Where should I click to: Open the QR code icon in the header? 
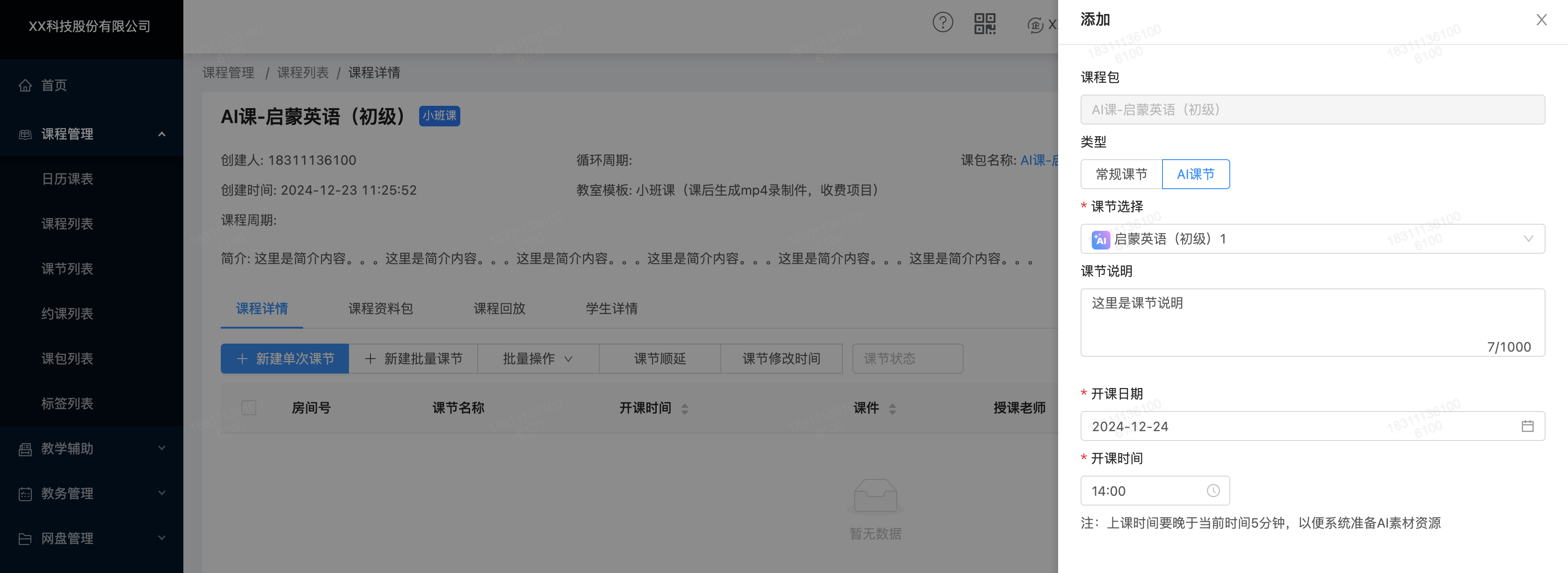click(x=984, y=24)
